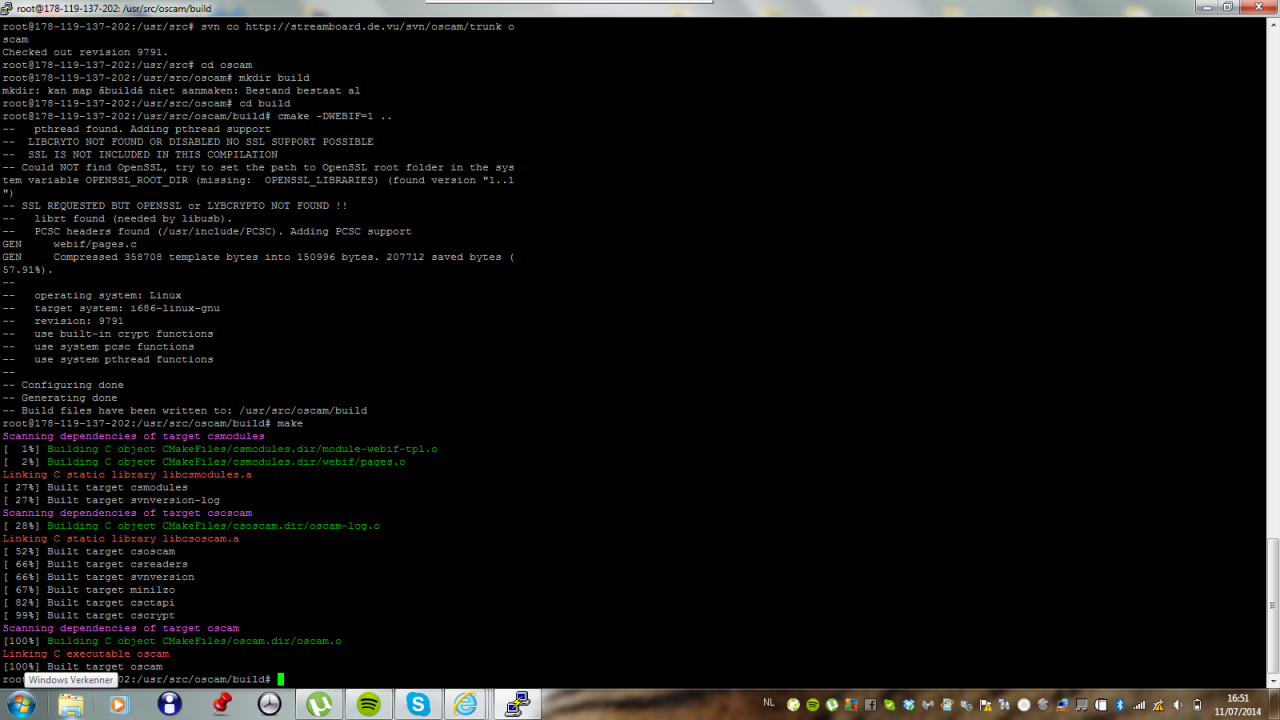
Task: Toggle the Bluetooth tray icon
Action: point(1119,705)
